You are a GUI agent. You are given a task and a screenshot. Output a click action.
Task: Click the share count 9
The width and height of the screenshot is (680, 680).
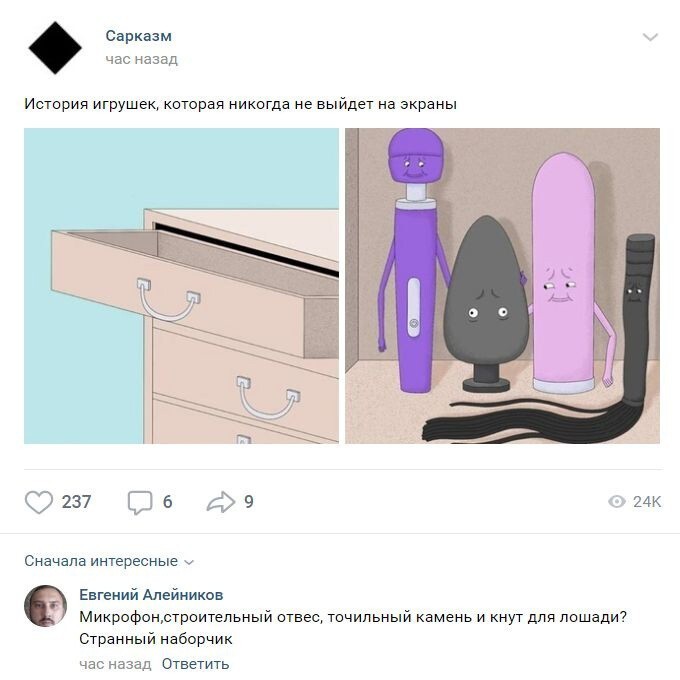point(248,502)
